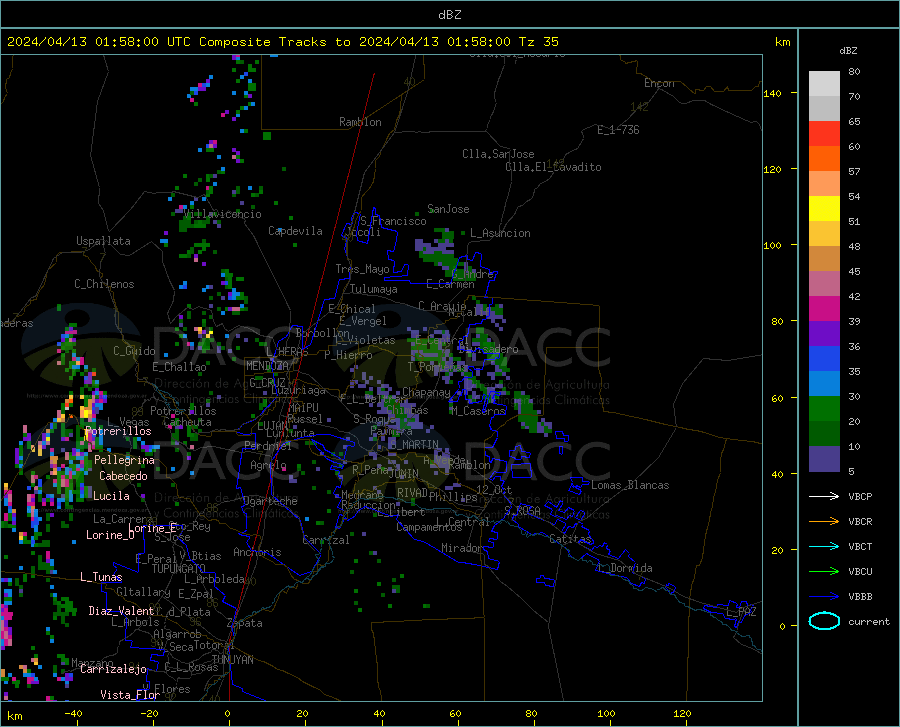Click the Capdevila label
Image resolution: width=900 pixels, height=727 pixels.
tap(296, 231)
